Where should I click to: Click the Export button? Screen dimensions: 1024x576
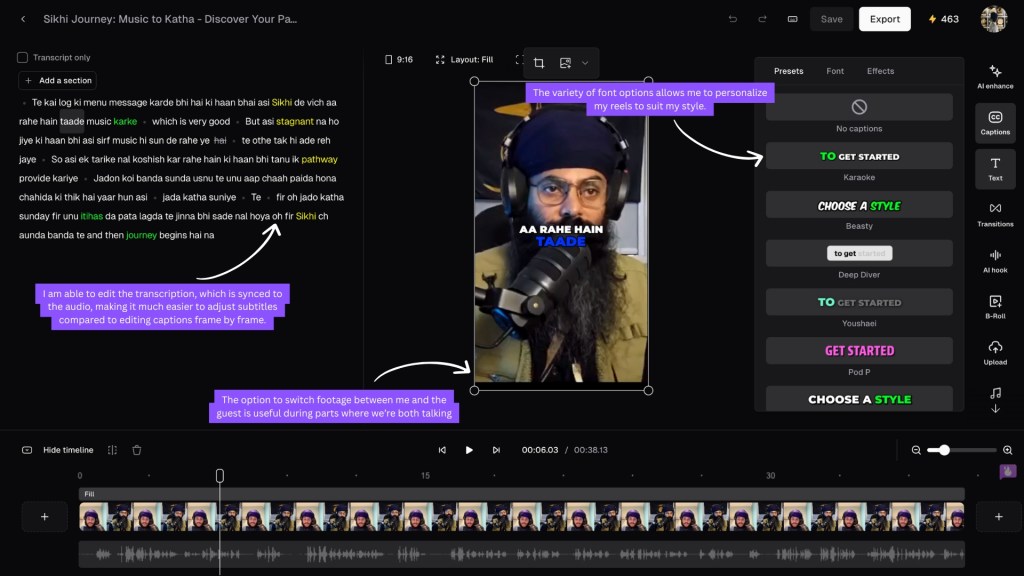click(x=884, y=19)
